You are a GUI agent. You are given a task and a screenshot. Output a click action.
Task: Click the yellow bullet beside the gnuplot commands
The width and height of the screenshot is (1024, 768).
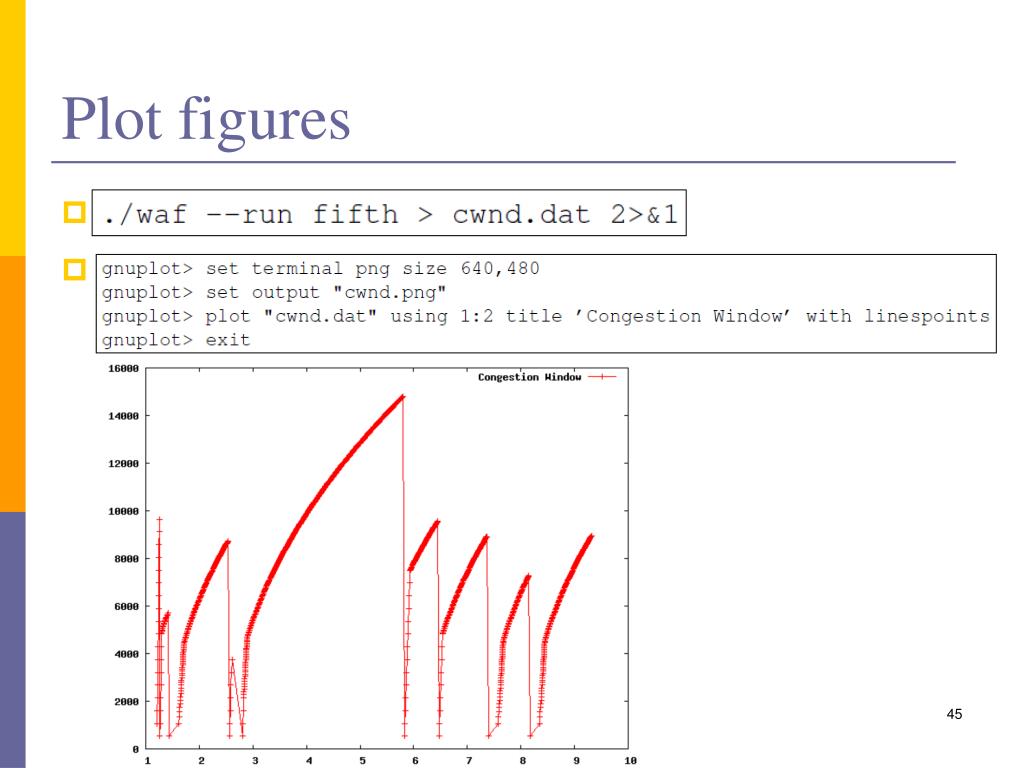[x=74, y=269]
